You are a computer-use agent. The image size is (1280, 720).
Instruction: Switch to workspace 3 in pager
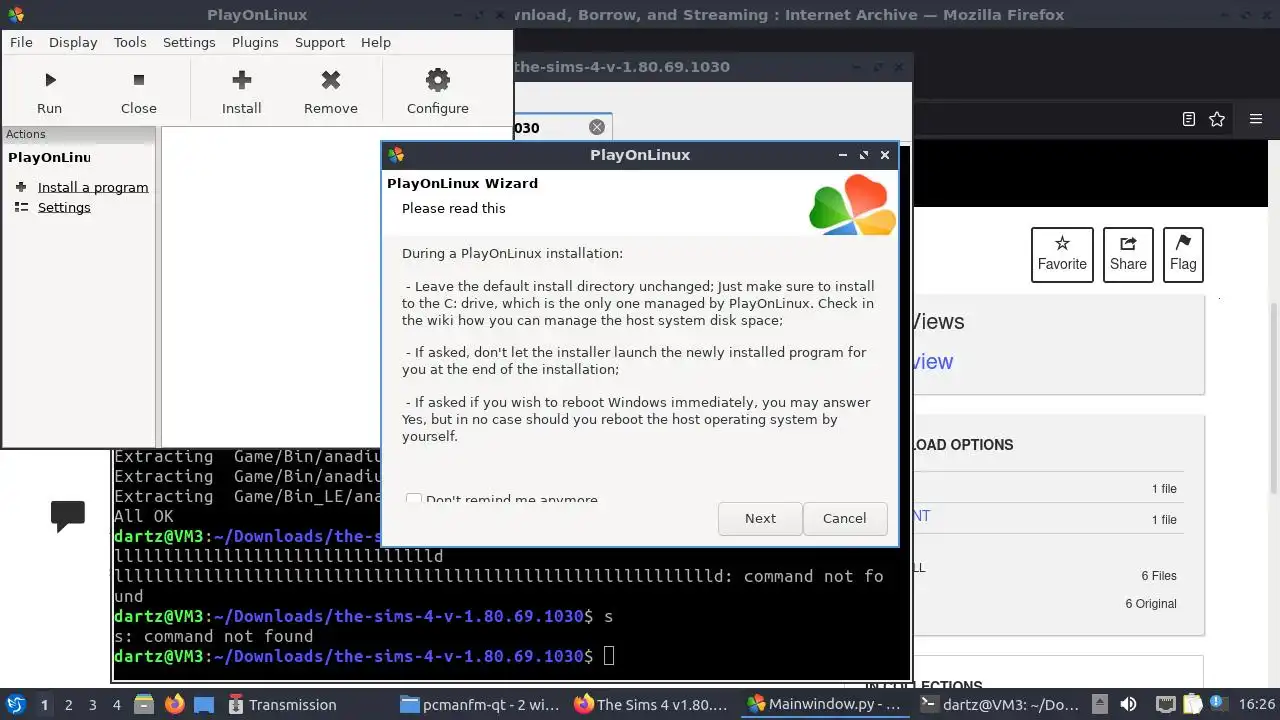coord(93,705)
